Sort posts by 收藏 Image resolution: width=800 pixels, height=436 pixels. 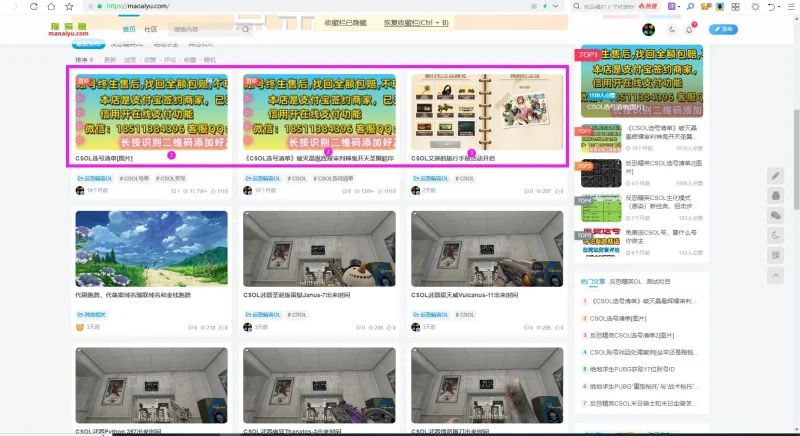[x=190, y=60]
